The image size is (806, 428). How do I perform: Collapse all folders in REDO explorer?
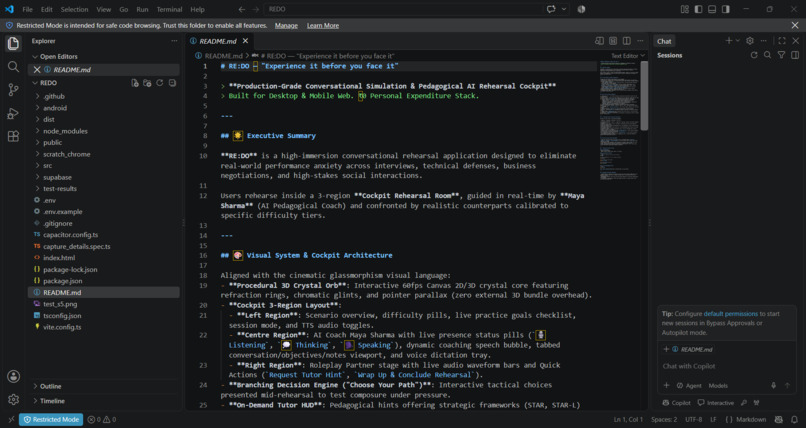172,83
